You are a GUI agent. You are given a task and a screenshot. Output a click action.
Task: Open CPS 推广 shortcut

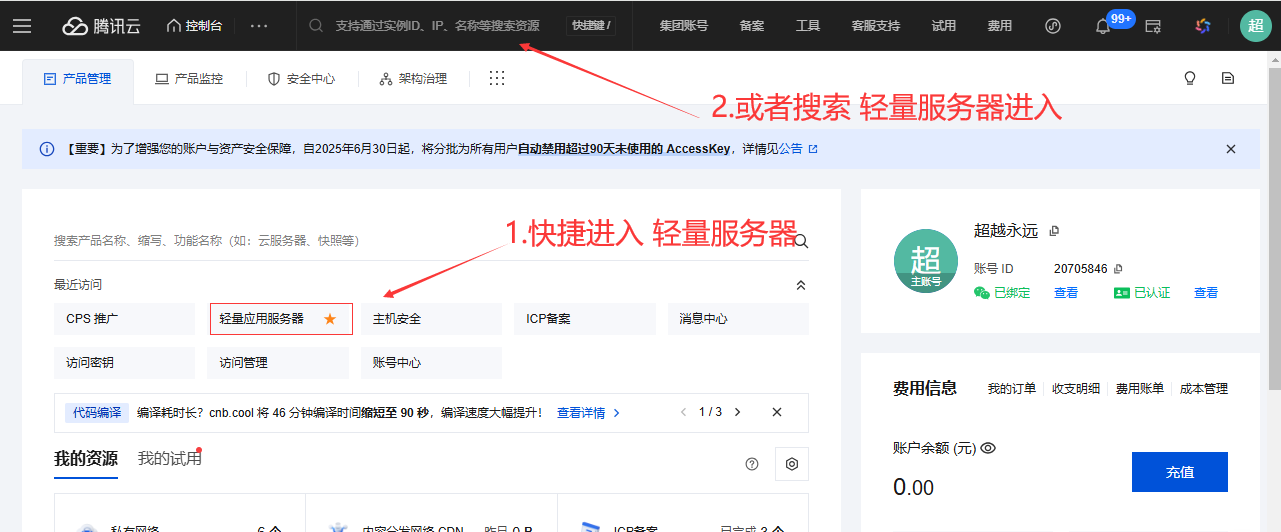(x=124, y=319)
